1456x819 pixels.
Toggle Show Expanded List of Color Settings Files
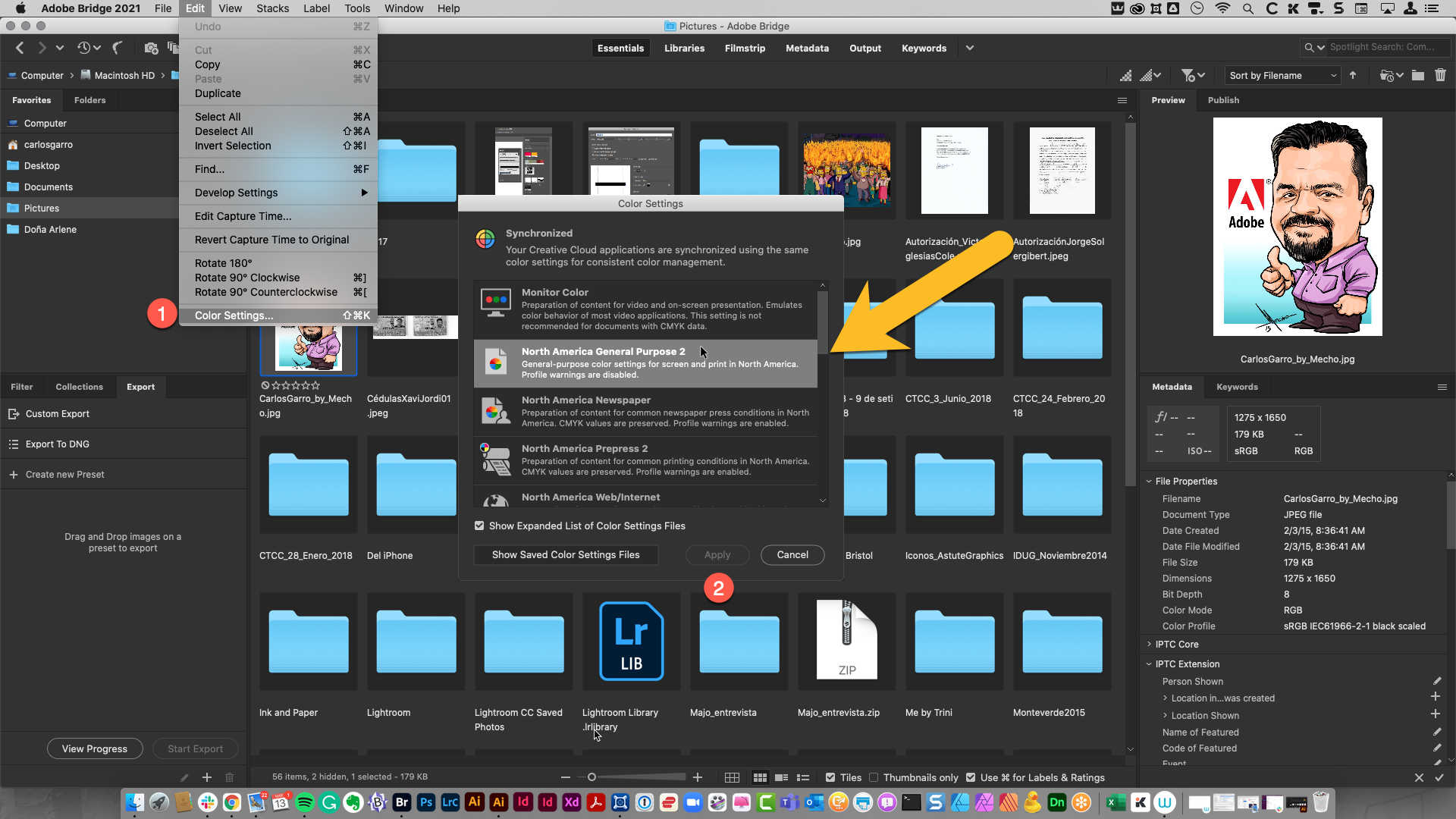click(x=479, y=526)
